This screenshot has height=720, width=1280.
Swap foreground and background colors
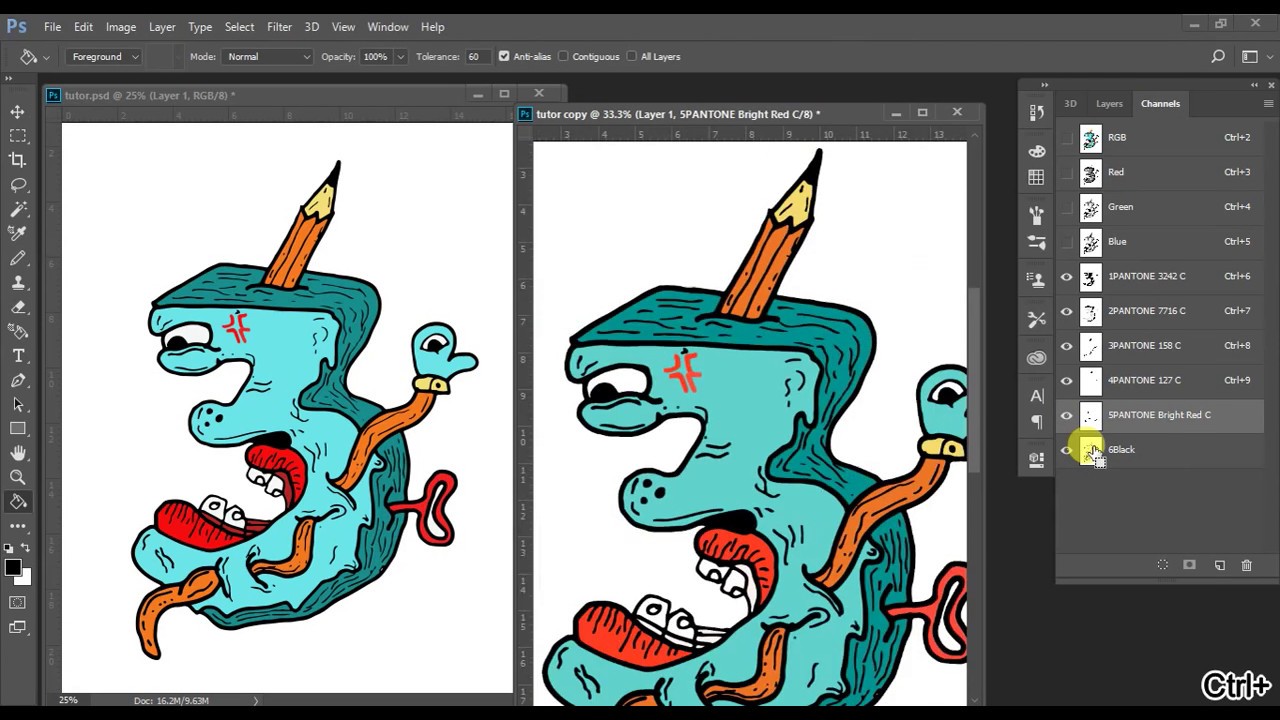[25, 549]
